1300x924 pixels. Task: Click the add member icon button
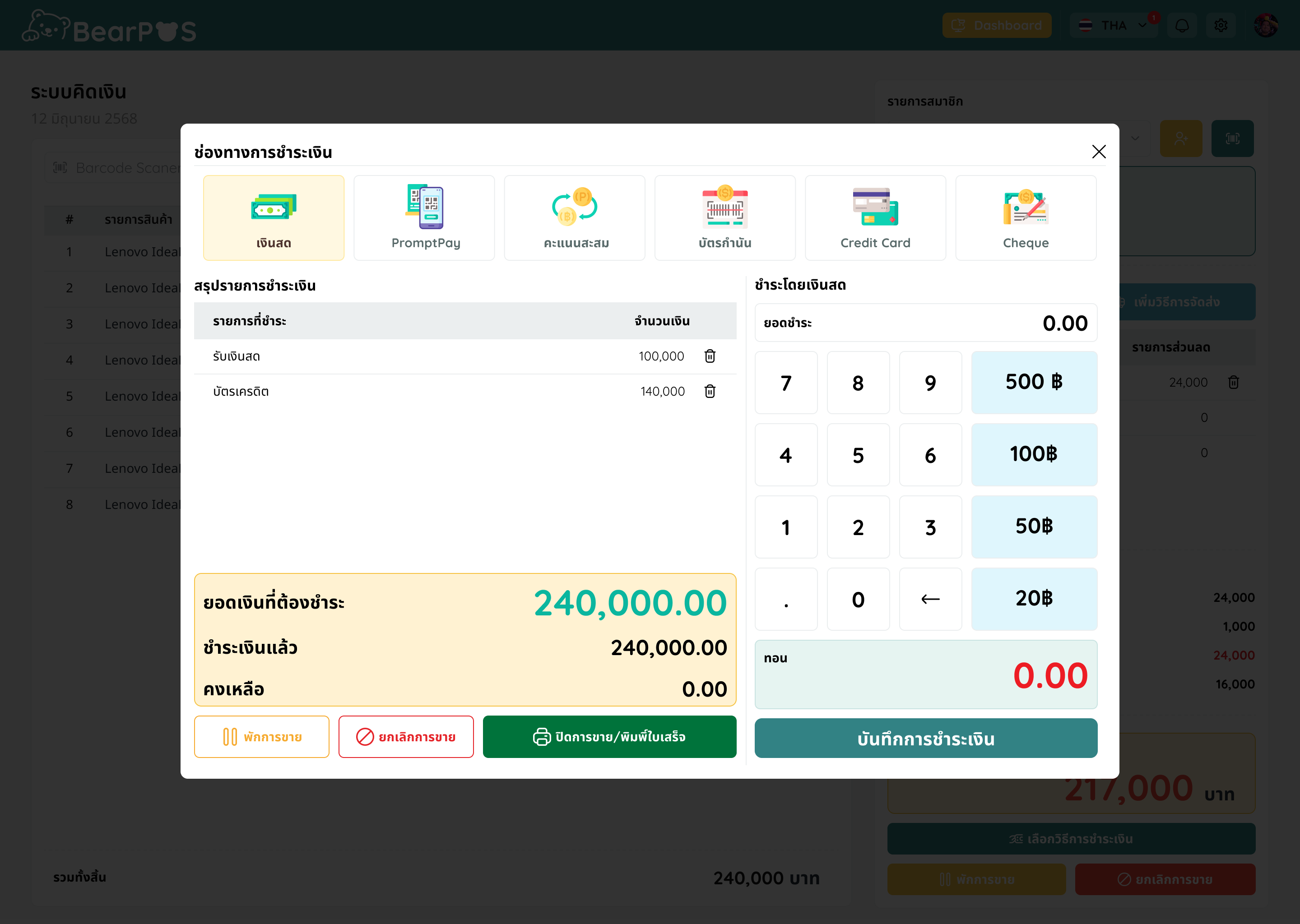pos(1181,138)
